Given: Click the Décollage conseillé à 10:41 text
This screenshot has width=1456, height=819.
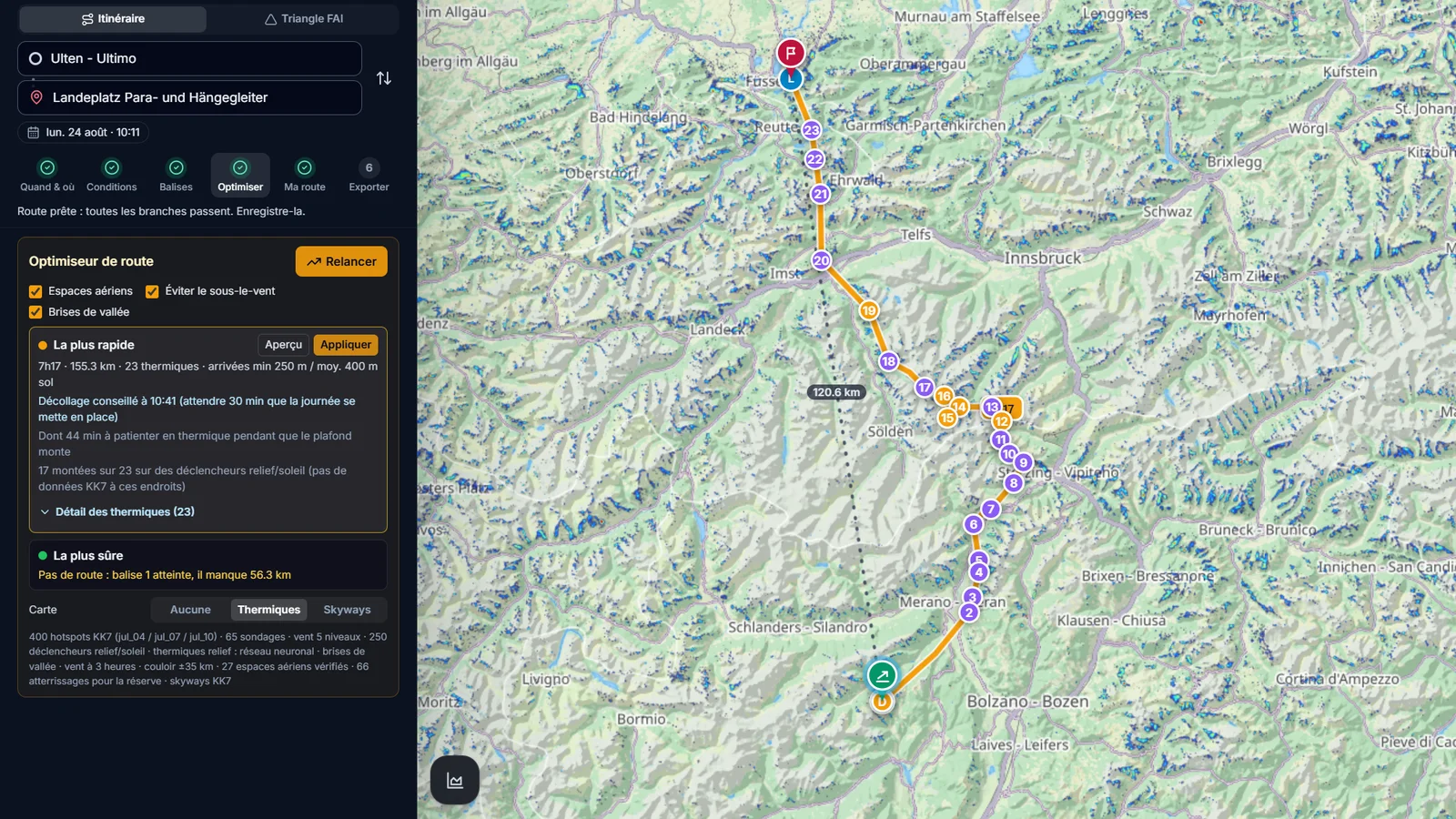Looking at the screenshot, I should click(x=197, y=409).
